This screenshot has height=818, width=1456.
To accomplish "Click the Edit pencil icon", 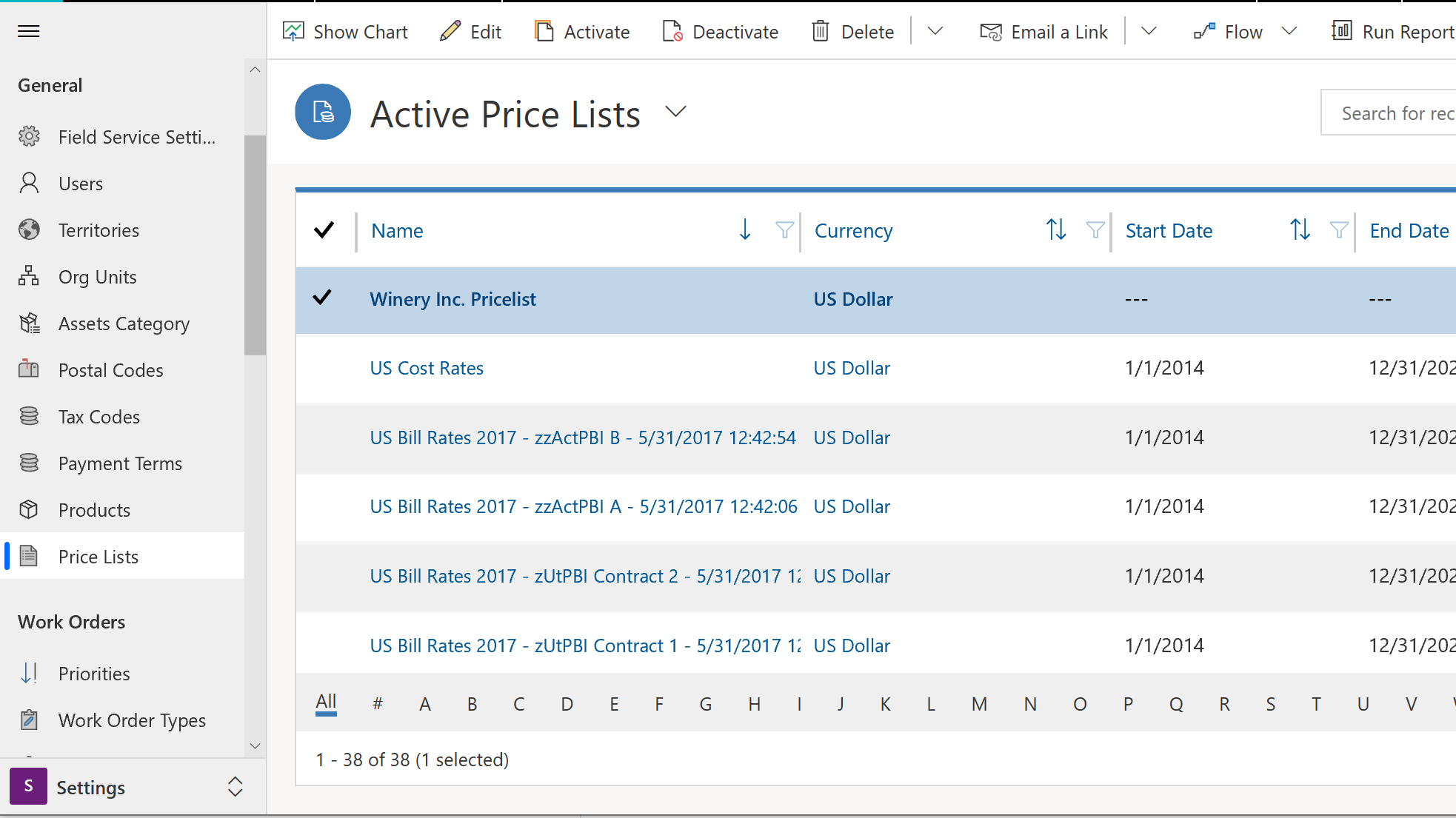I will click(x=450, y=31).
